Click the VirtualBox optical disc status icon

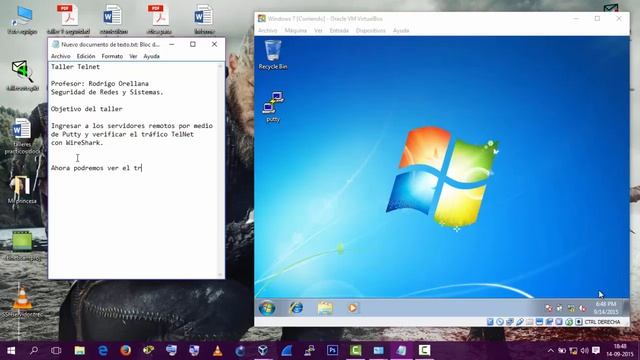click(x=500, y=322)
